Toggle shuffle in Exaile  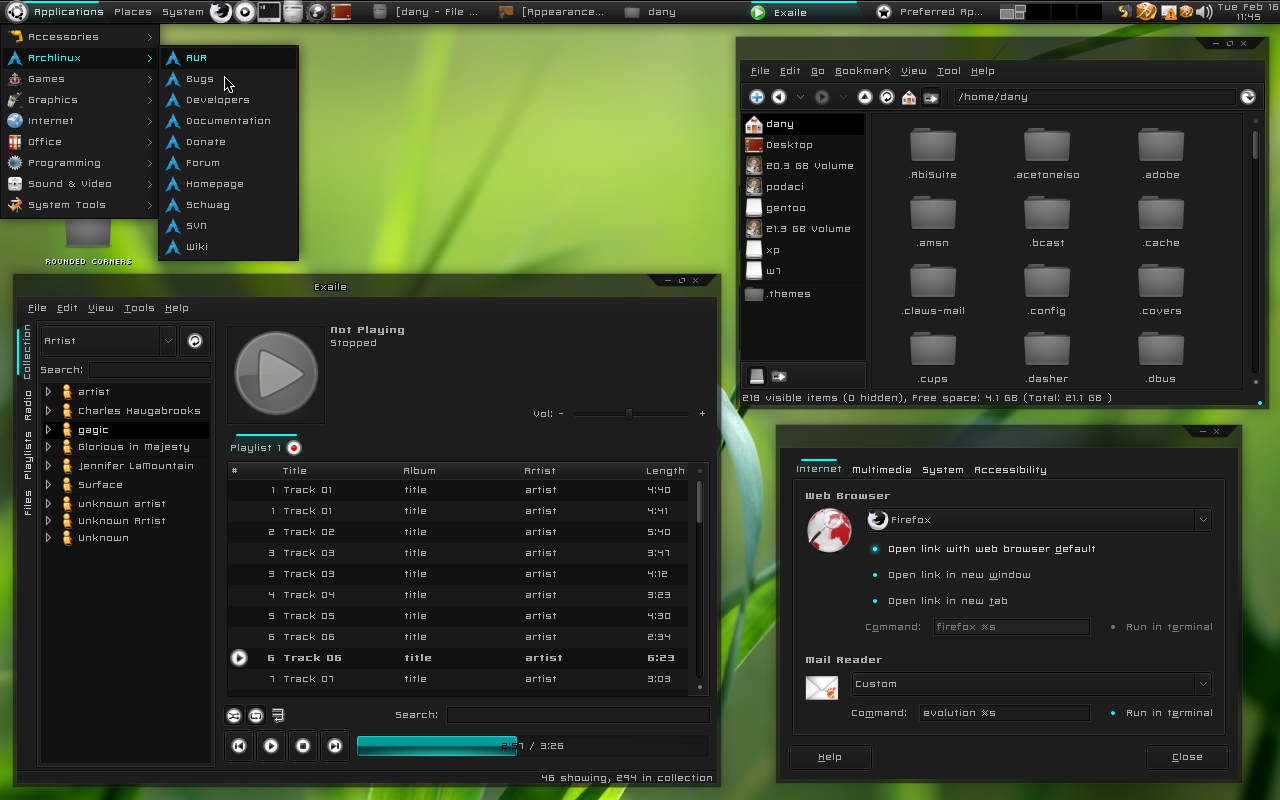234,716
